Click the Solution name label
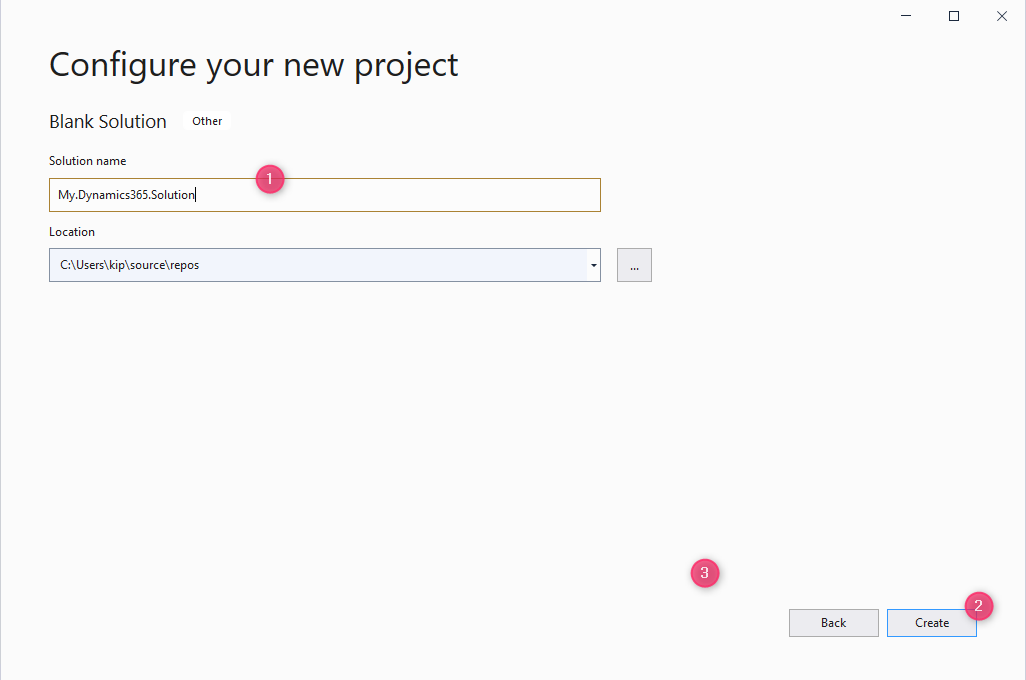1026x680 pixels. coord(88,161)
